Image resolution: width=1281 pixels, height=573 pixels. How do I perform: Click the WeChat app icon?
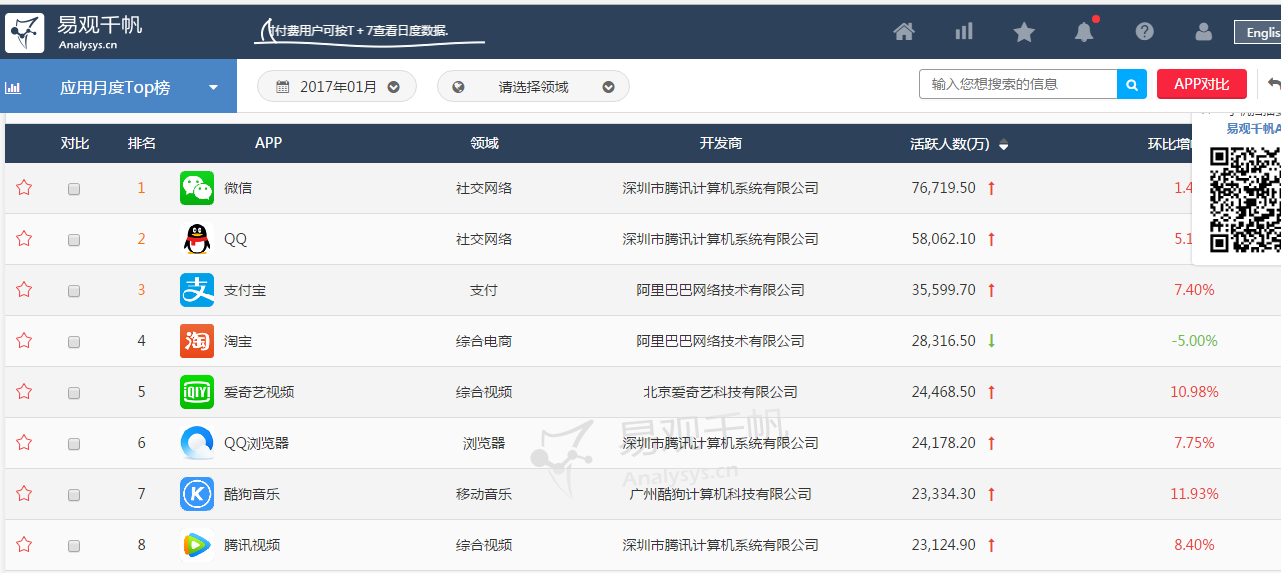click(197, 188)
